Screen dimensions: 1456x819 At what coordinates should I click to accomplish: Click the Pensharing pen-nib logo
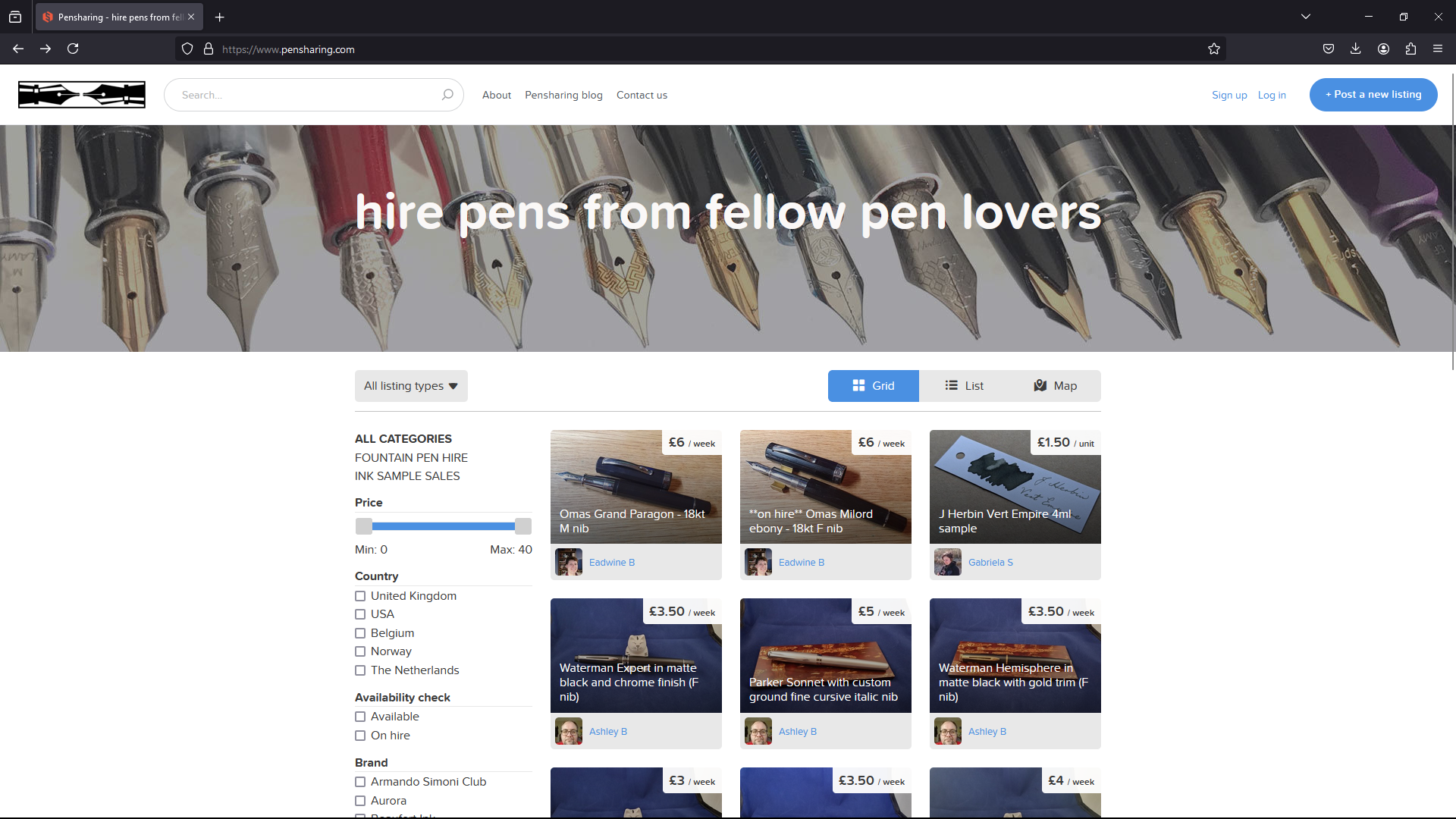click(x=81, y=94)
